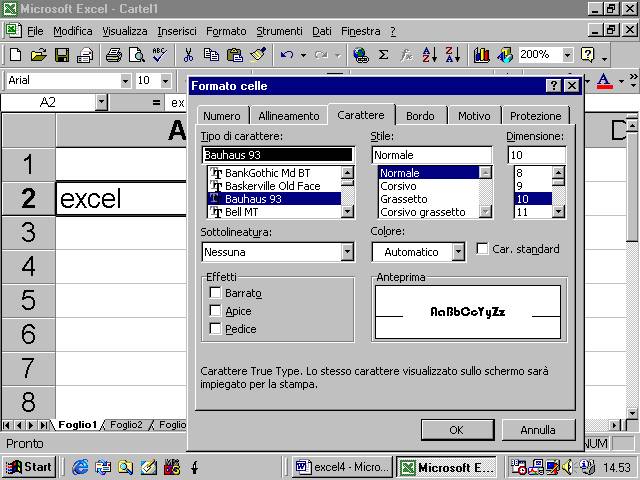The image size is (640, 480).
Task: Click the New workbook icon
Action: pyautogui.click(x=15, y=55)
